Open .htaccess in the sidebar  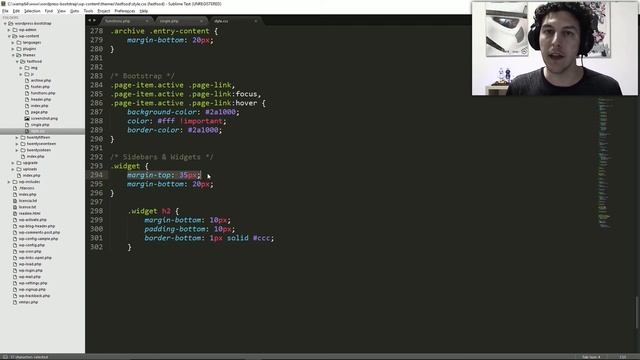pyautogui.click(x=27, y=188)
